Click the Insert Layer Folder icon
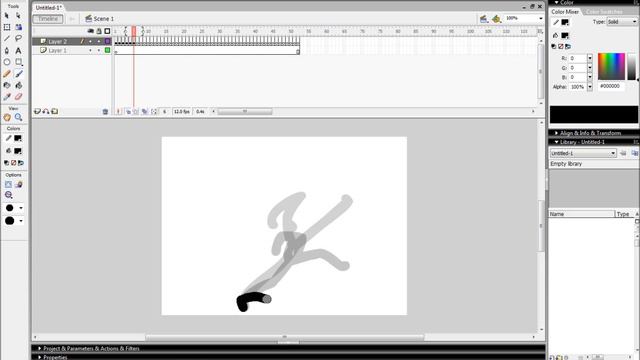The width and height of the screenshot is (640, 360). coord(55,111)
